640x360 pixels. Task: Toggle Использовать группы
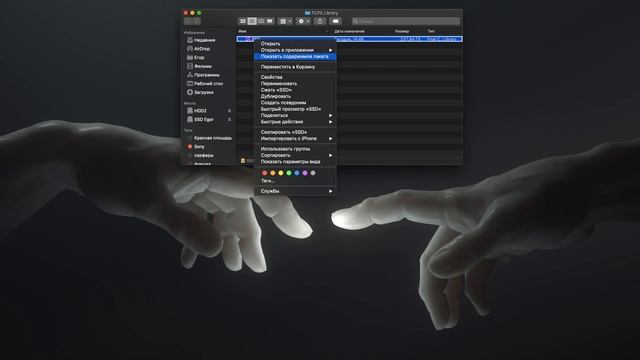click(295, 149)
